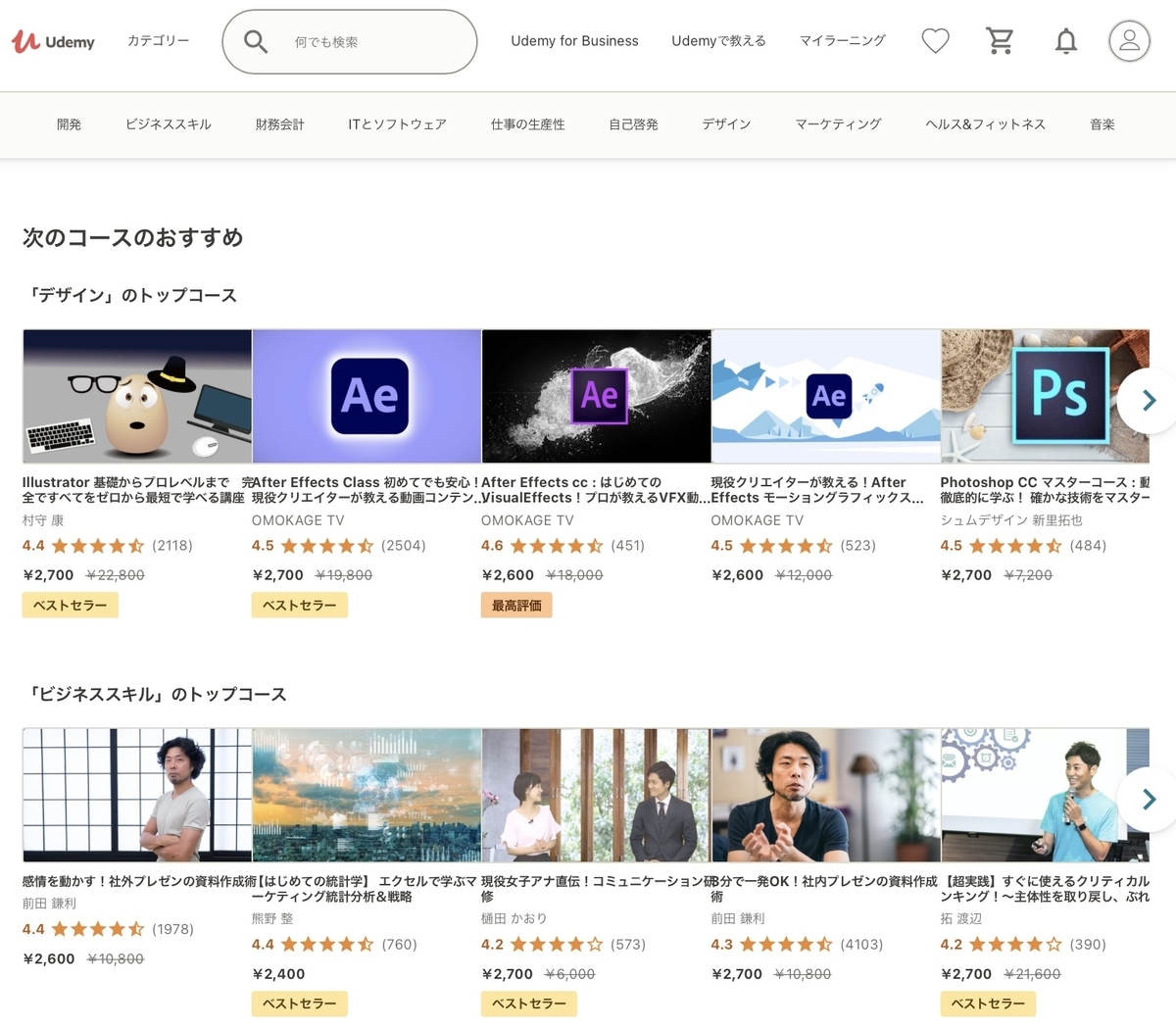Screen dimensions: 1176x1029
Task: Select the 開発 category
Action: click(x=69, y=124)
